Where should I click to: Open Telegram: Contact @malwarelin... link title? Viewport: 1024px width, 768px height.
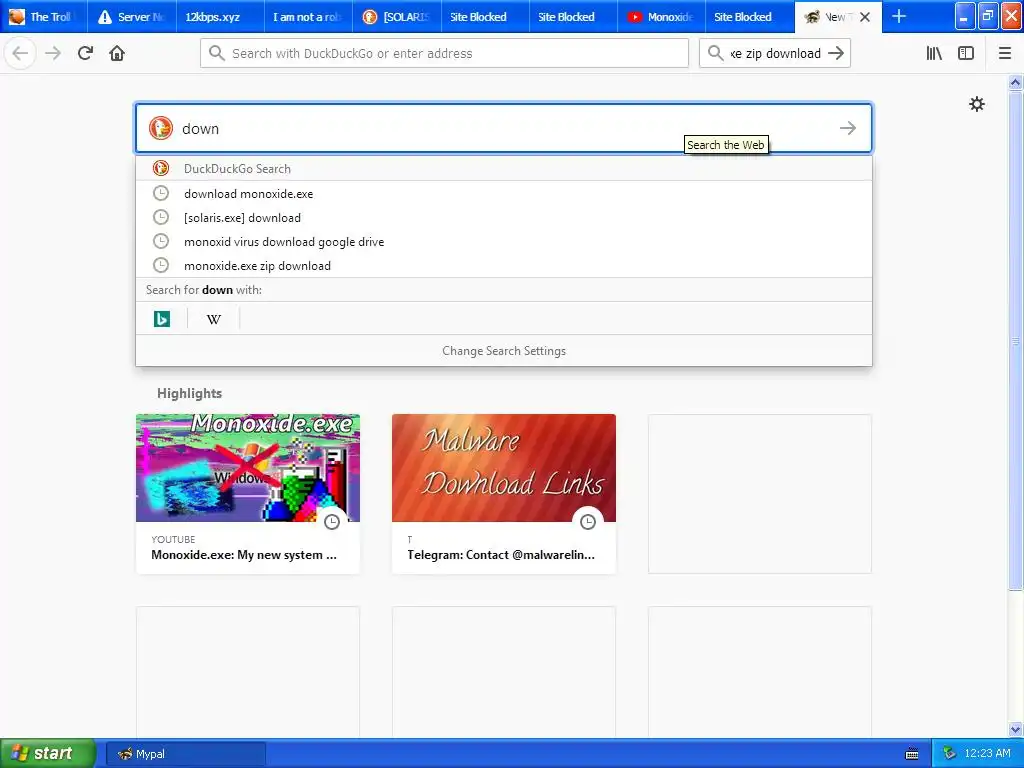pos(501,555)
